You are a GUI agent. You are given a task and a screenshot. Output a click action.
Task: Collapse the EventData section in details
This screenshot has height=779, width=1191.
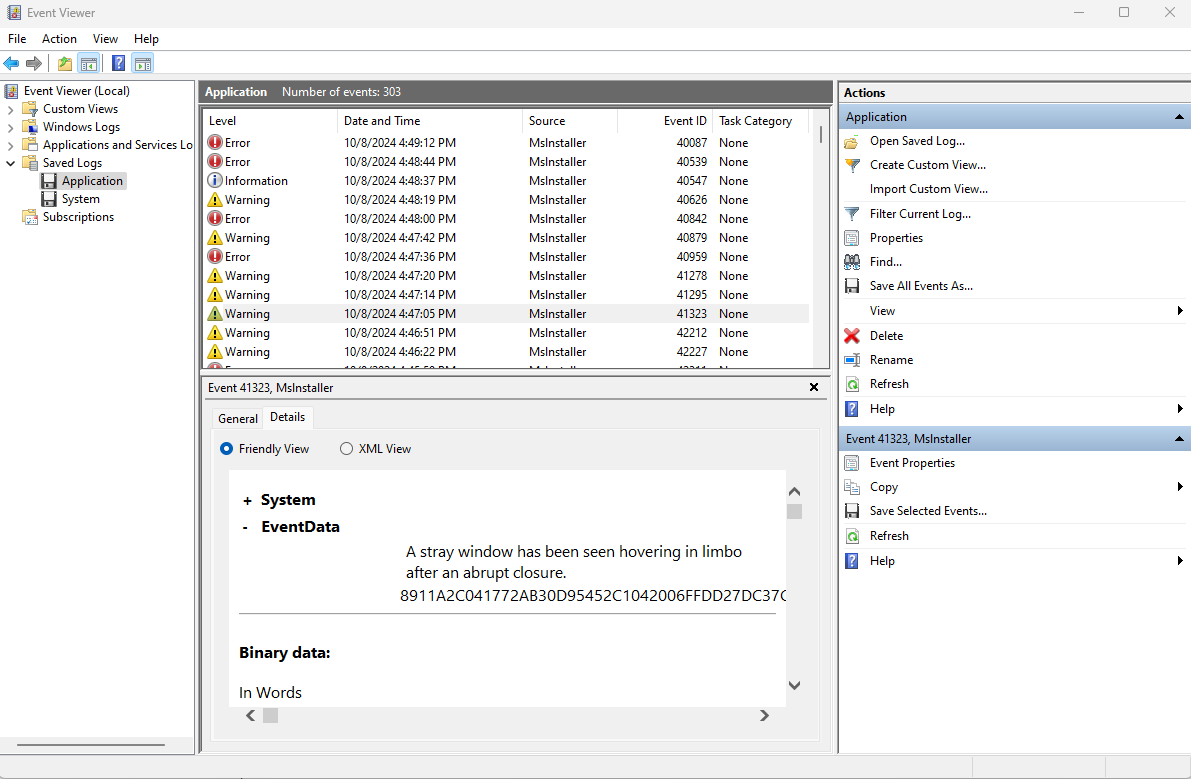[x=245, y=528]
